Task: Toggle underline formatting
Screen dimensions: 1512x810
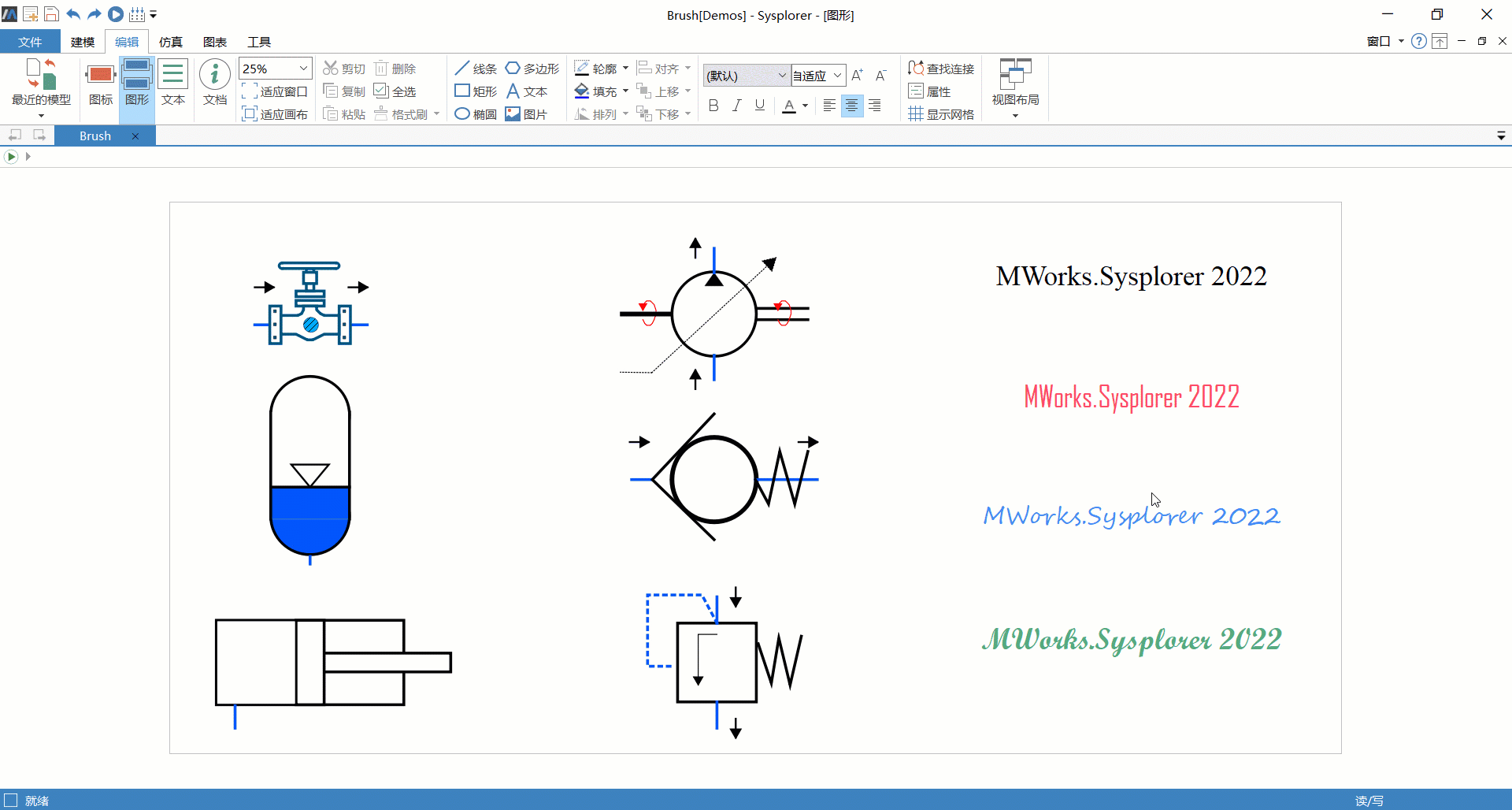Action: point(760,106)
